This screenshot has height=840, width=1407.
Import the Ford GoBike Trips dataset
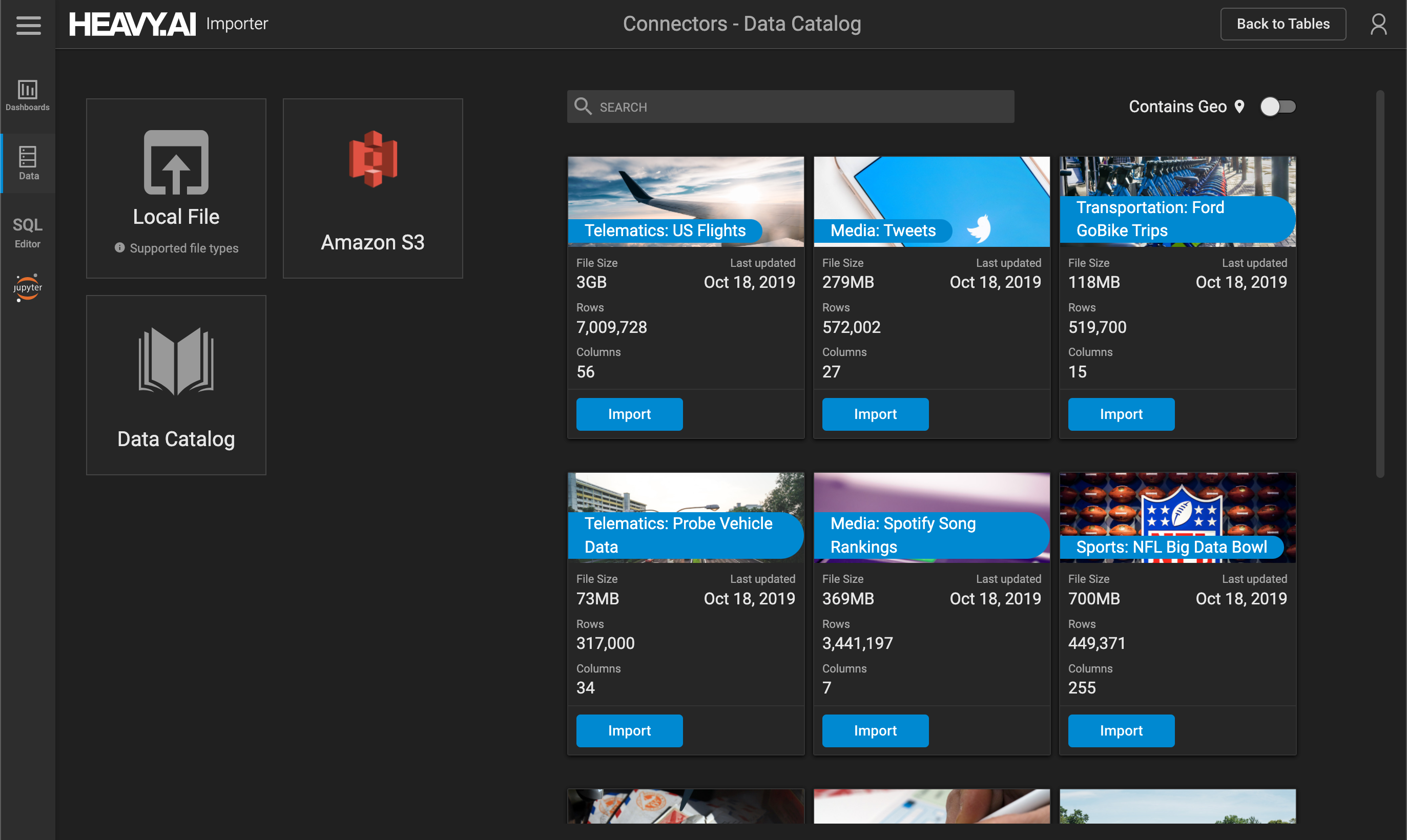tap(1121, 414)
